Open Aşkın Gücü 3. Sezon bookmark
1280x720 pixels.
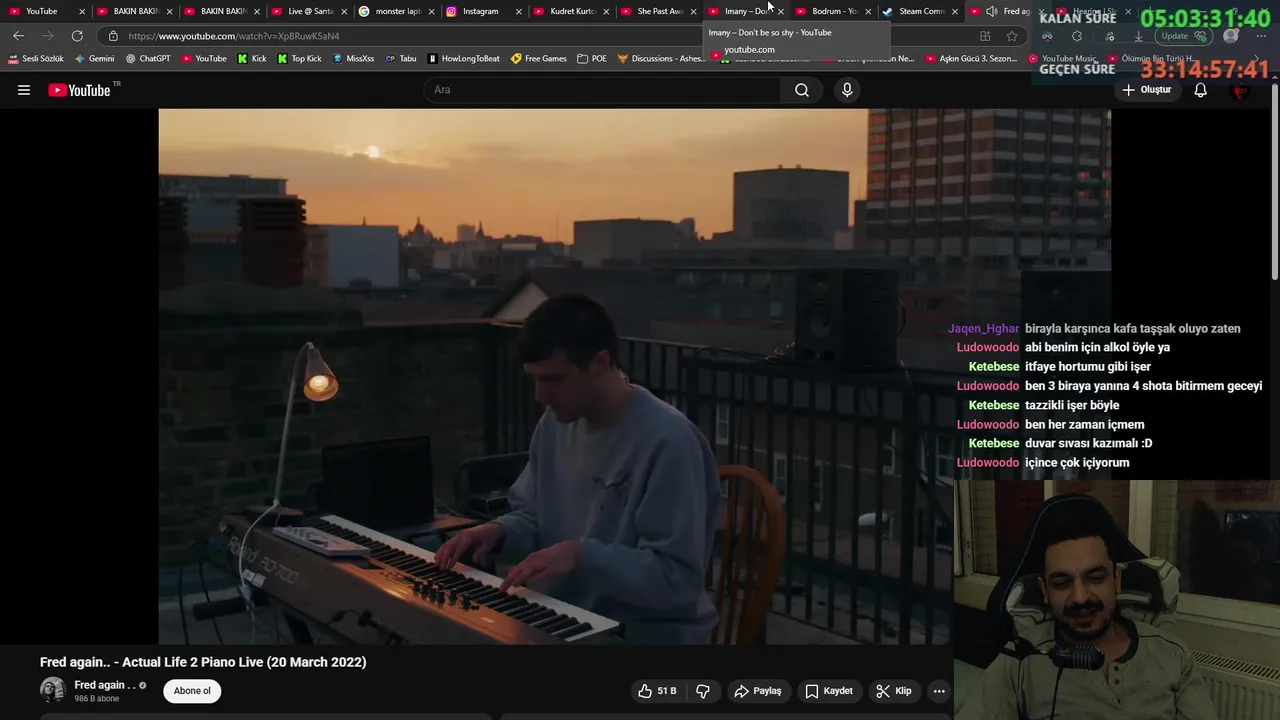tap(972, 58)
